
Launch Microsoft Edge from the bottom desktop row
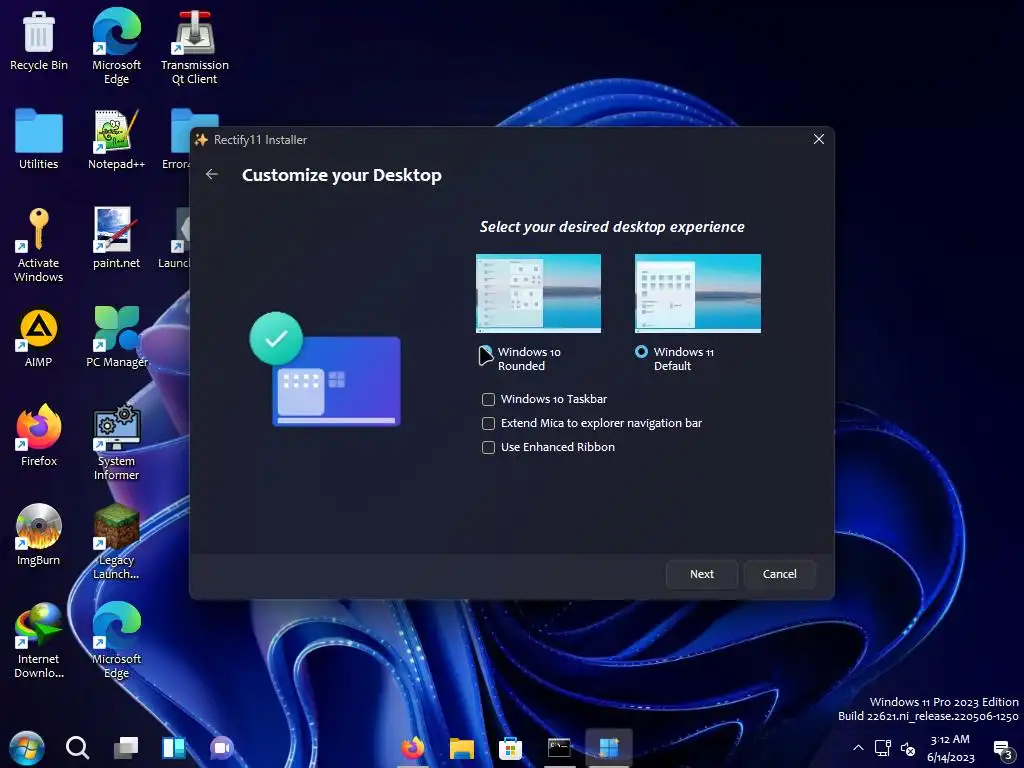pos(116,641)
